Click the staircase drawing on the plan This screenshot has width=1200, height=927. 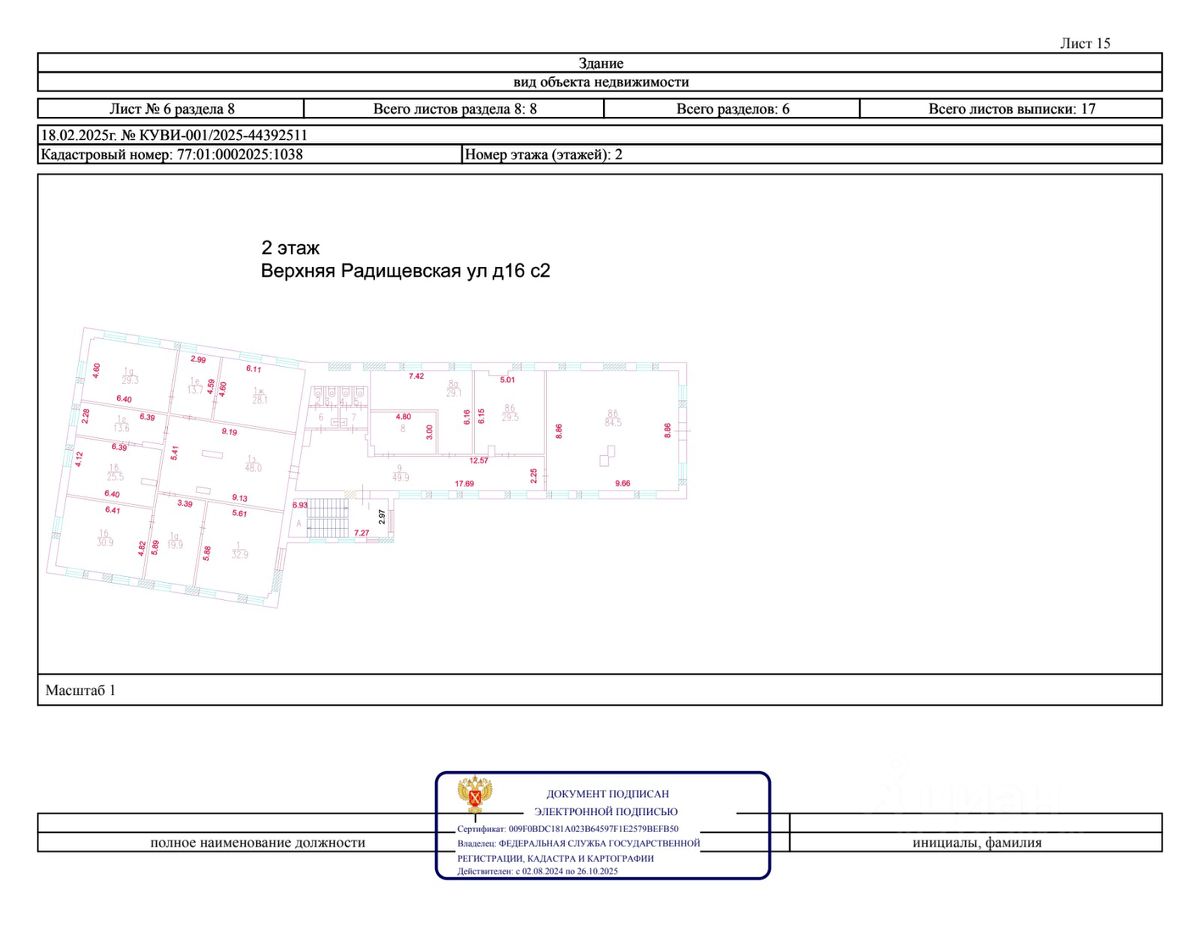327,518
